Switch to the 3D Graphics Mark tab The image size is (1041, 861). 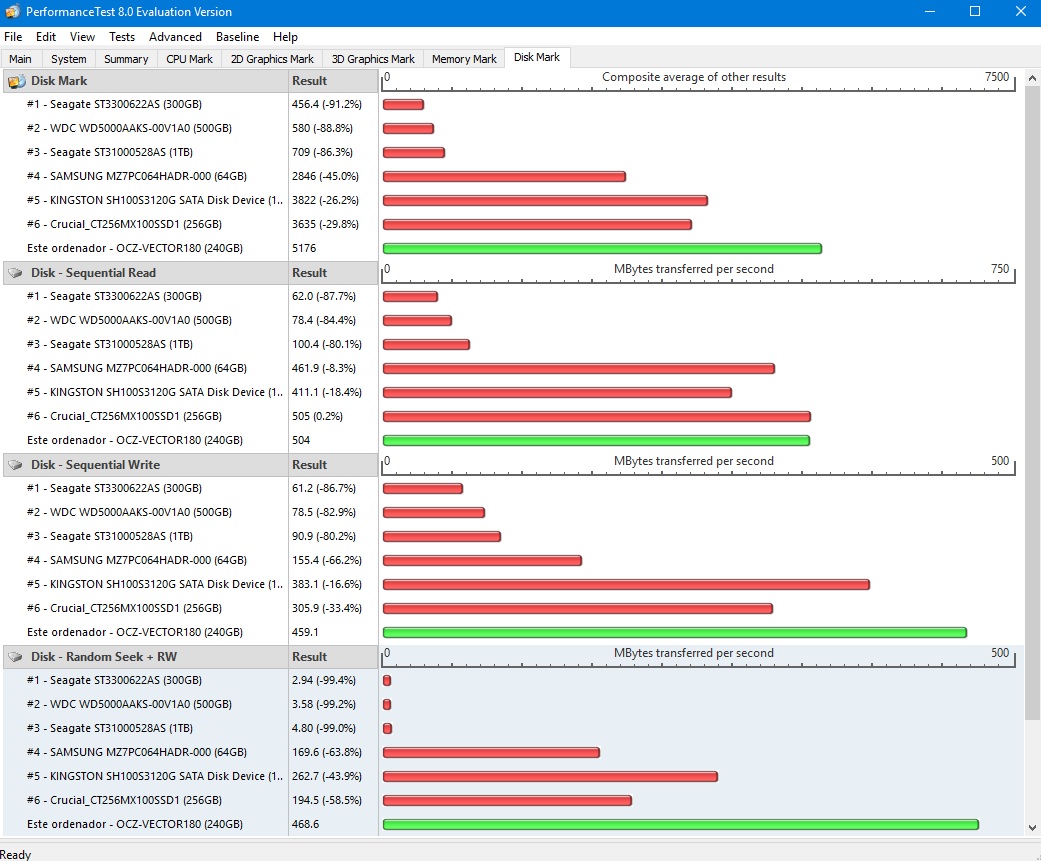coord(373,59)
